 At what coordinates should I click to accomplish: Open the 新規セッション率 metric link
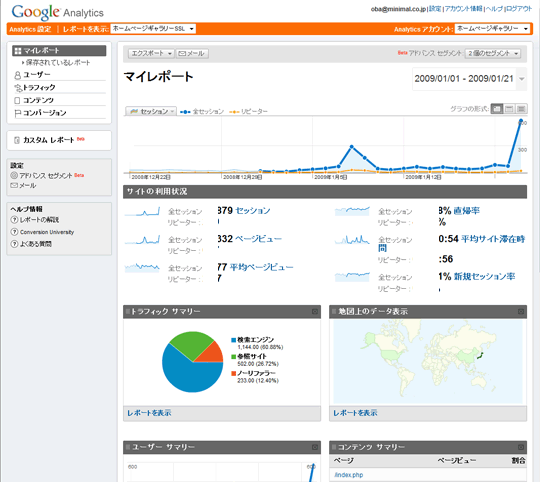click(x=484, y=276)
